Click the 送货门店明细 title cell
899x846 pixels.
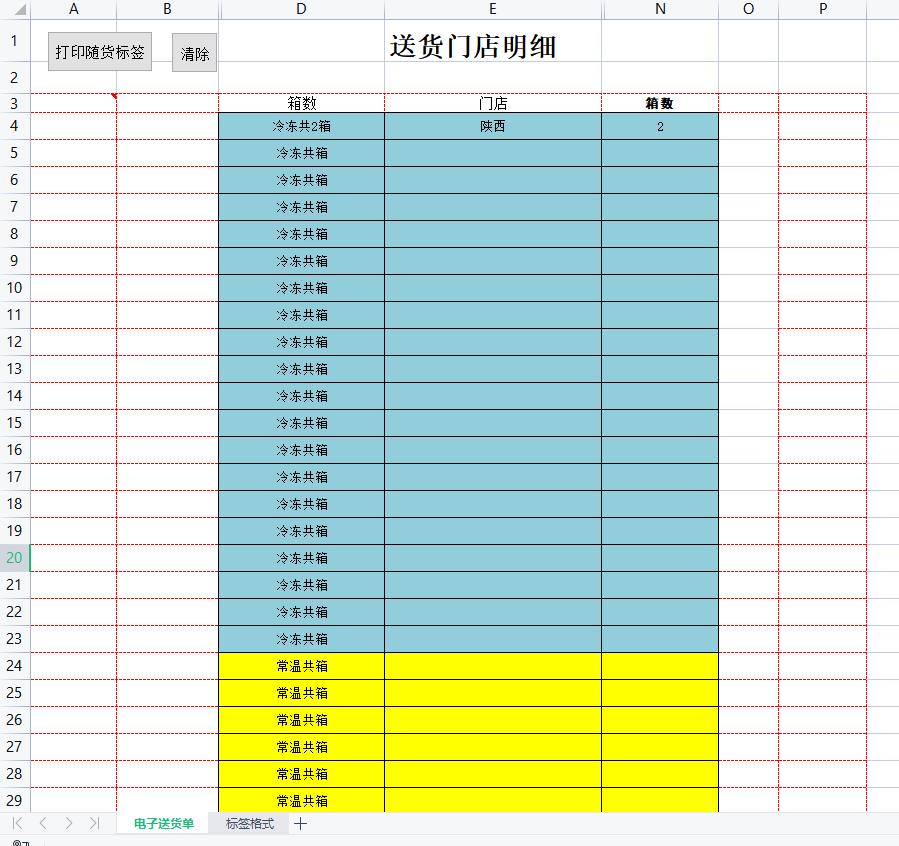tap(472, 46)
